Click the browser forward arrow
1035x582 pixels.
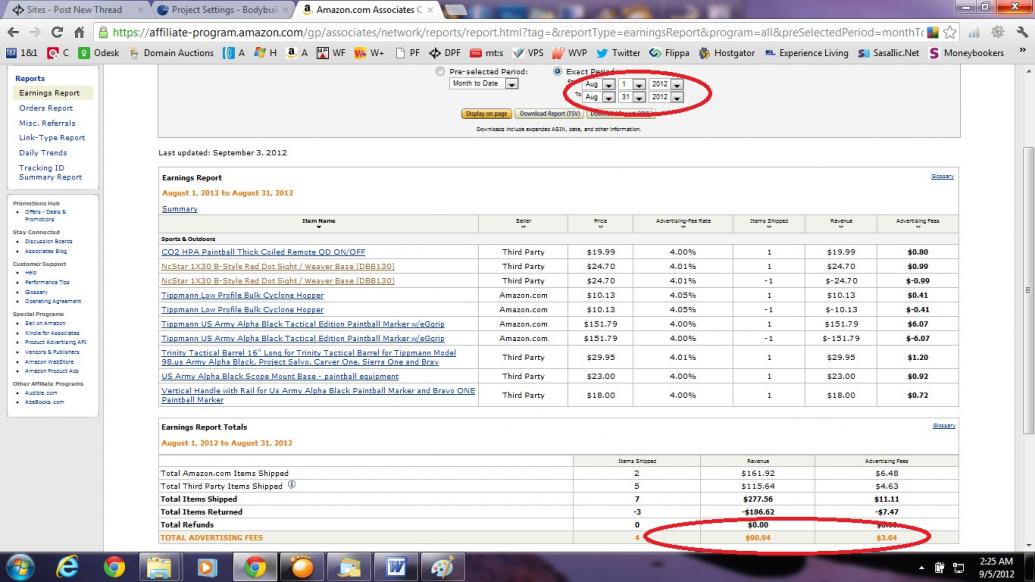click(x=34, y=32)
